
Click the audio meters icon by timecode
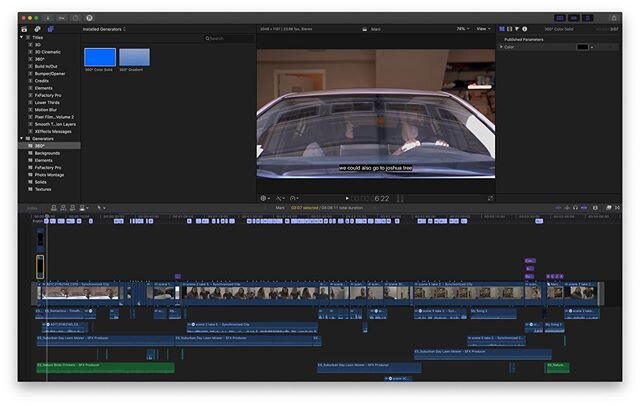(x=400, y=198)
